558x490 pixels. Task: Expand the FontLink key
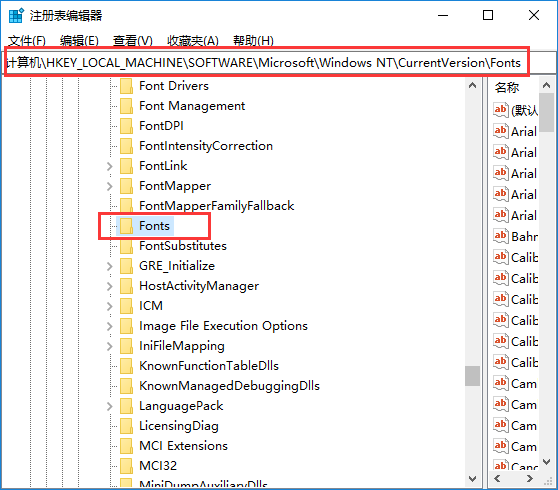click(x=110, y=166)
